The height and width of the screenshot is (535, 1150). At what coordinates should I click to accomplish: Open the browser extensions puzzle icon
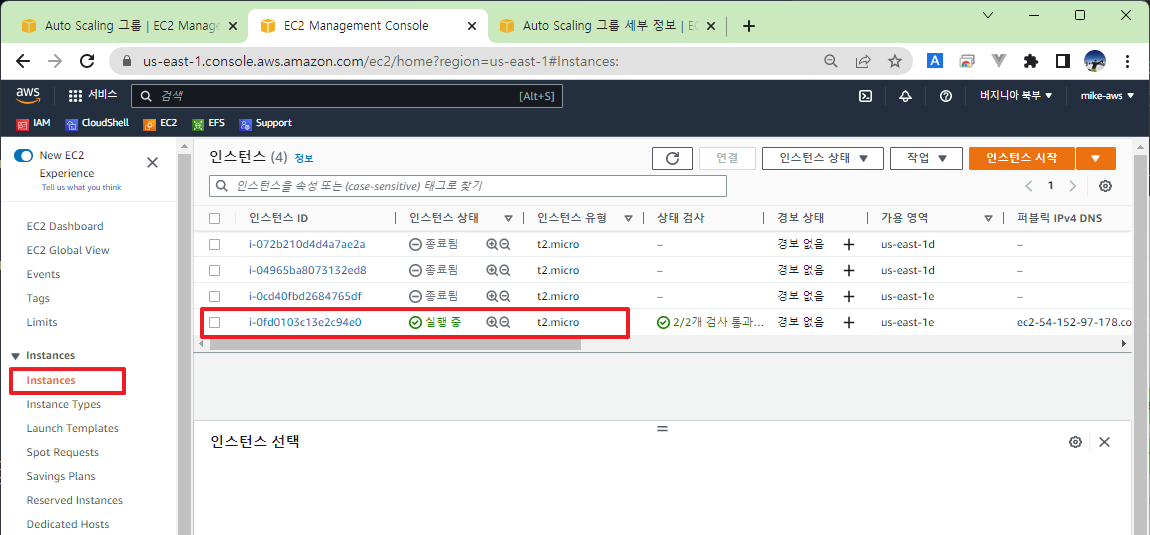point(1031,62)
